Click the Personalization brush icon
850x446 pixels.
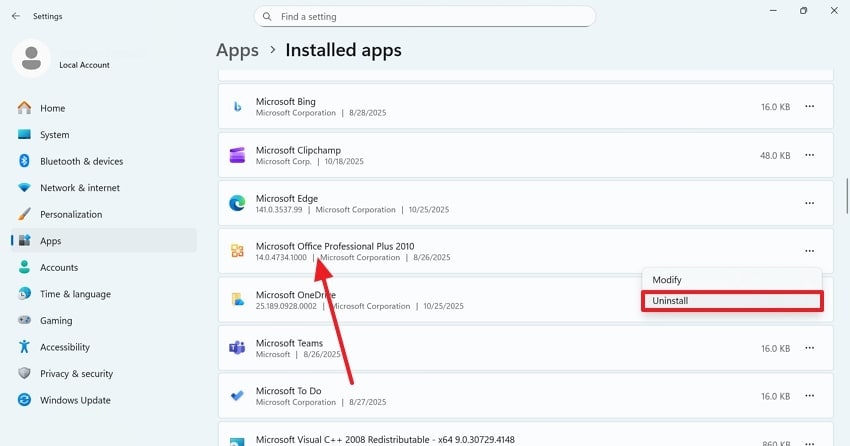click(24, 214)
